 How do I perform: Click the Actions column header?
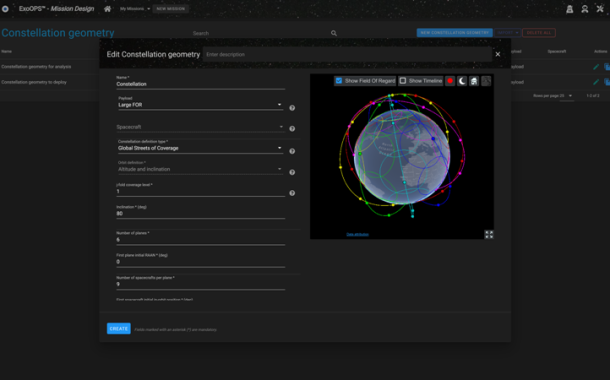[600, 51]
